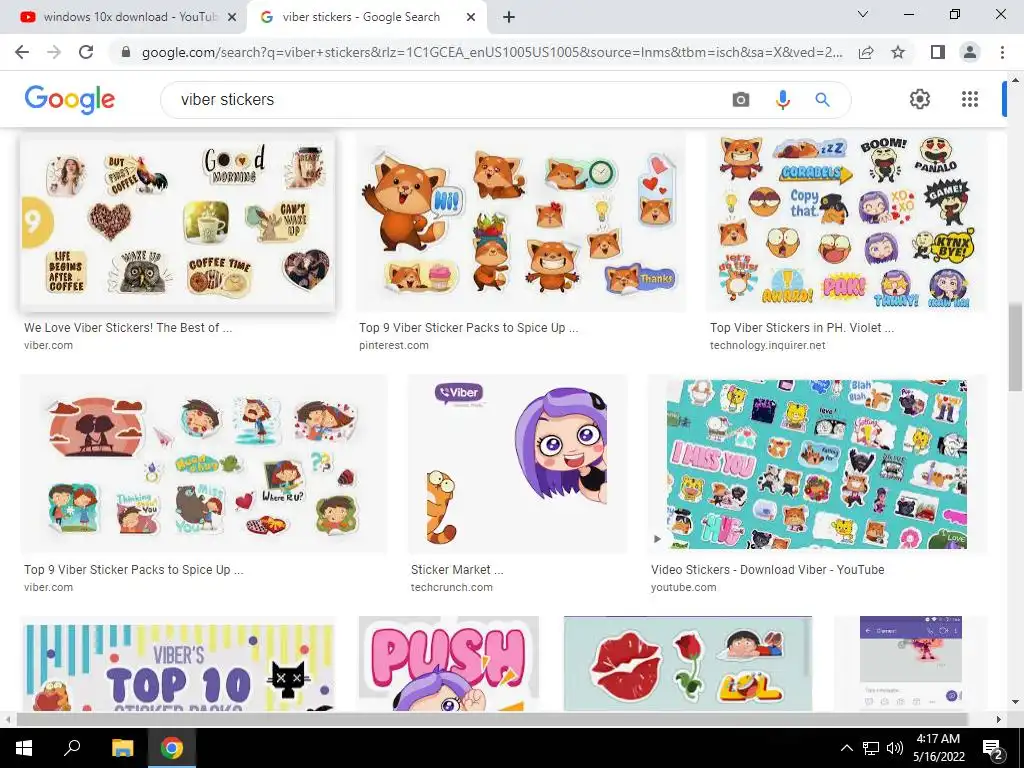The width and height of the screenshot is (1024, 768).
Task: Search by image camera icon
Action: pyautogui.click(x=741, y=100)
